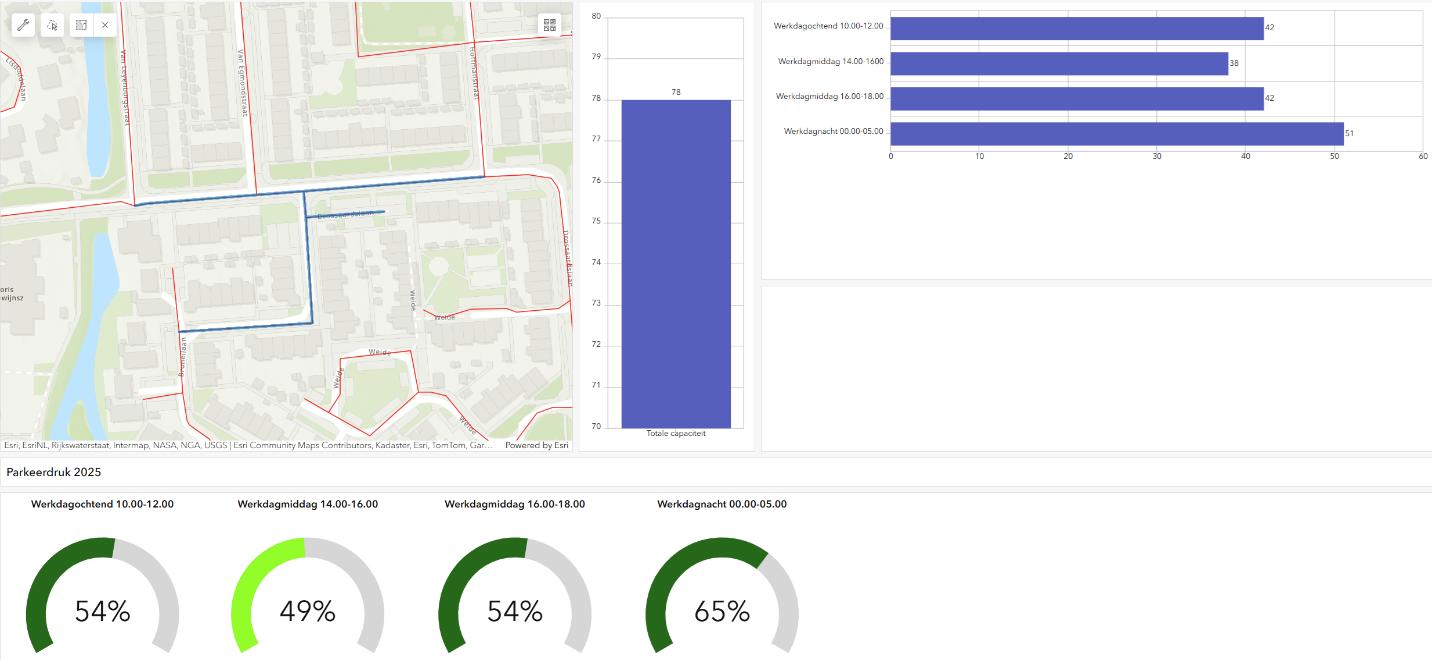
Task: Select the Werkdagnacht 00.00-05.00 bar with 51
Action: (1116, 134)
